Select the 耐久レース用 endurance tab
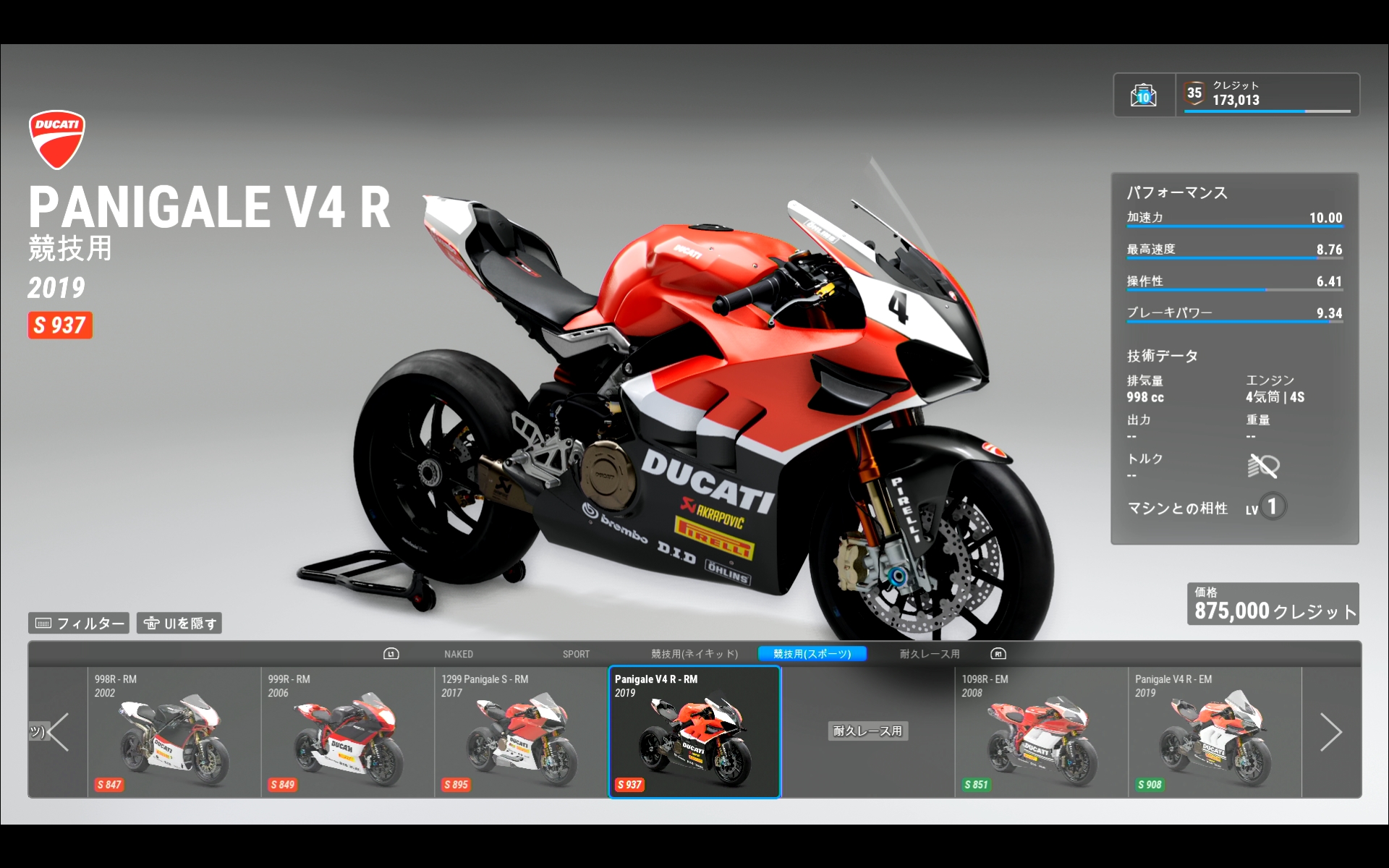This screenshot has height=868, width=1389. (x=930, y=654)
